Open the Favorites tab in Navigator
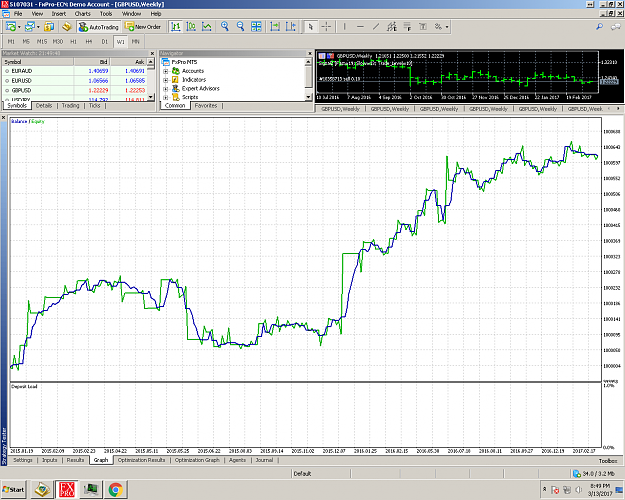625x500 pixels. click(206, 106)
